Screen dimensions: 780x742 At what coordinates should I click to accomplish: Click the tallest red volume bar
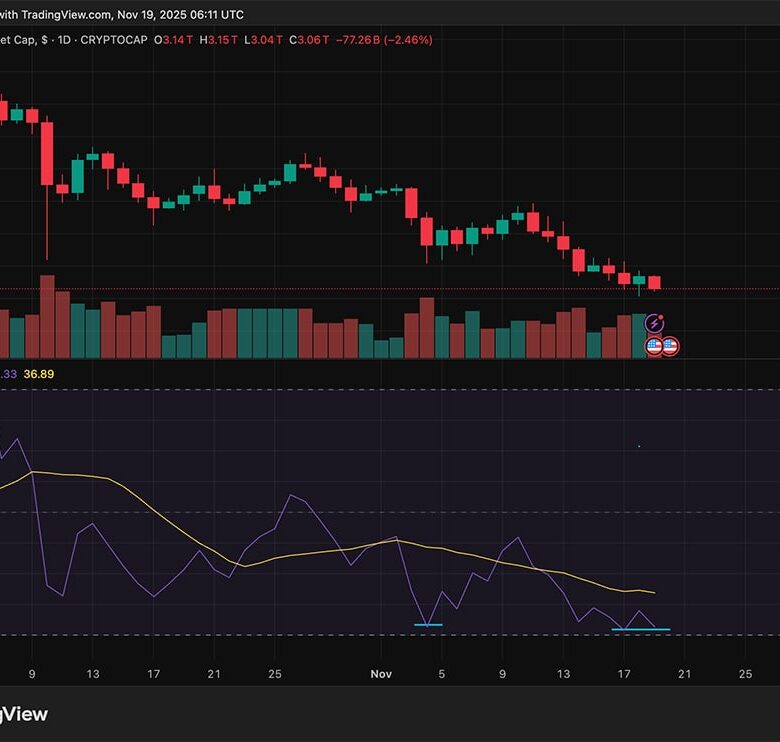point(47,317)
